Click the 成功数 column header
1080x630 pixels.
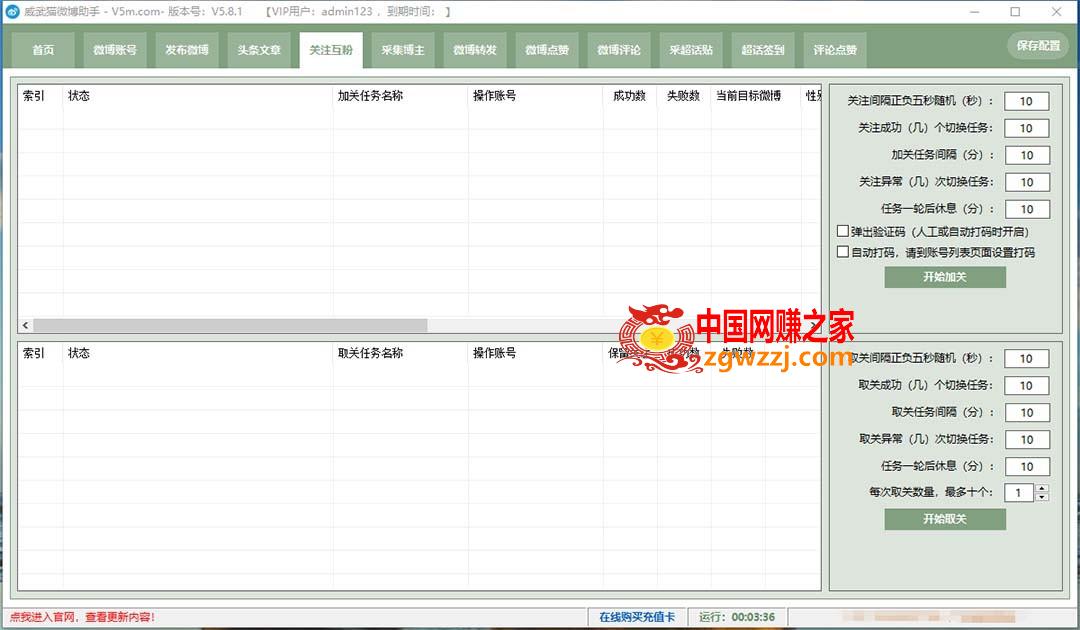click(x=630, y=96)
